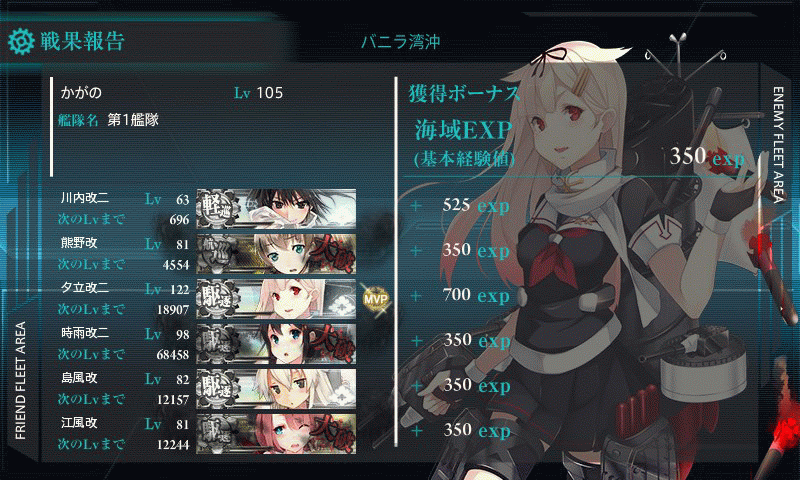Click the 航巡 ship type badge of 熊野改
The image size is (800, 480).
pyautogui.click(x=217, y=253)
